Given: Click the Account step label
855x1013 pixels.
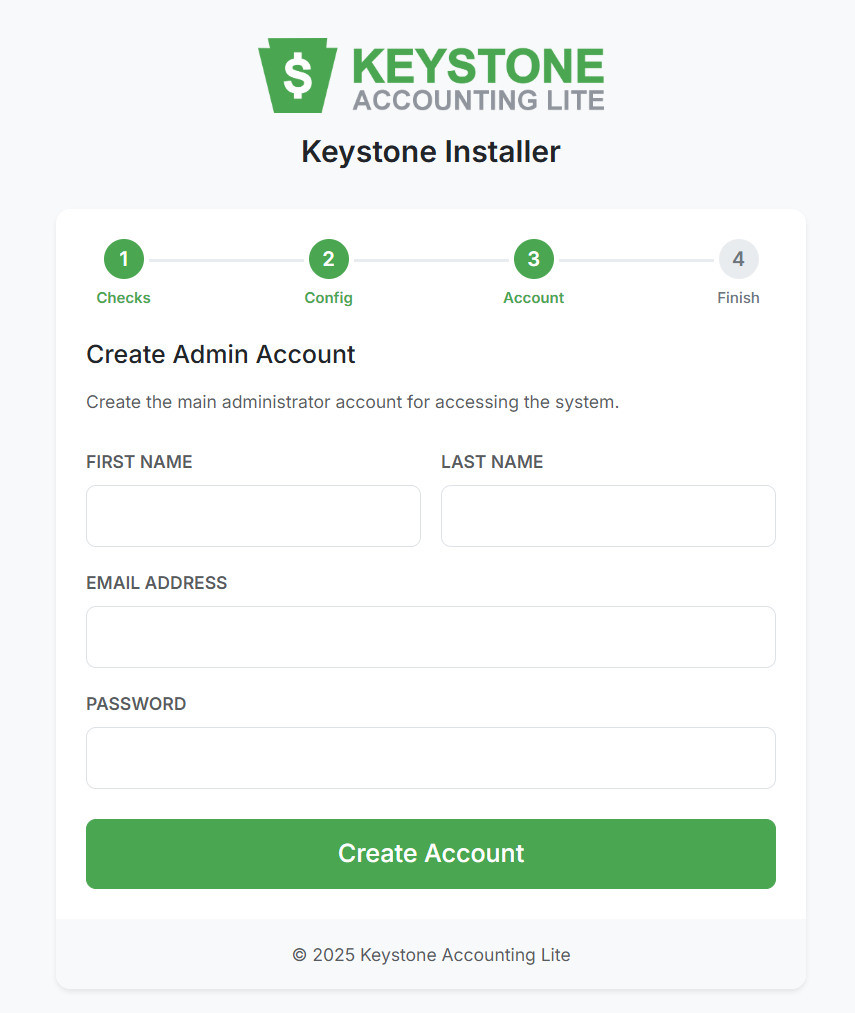Looking at the screenshot, I should 533,297.
